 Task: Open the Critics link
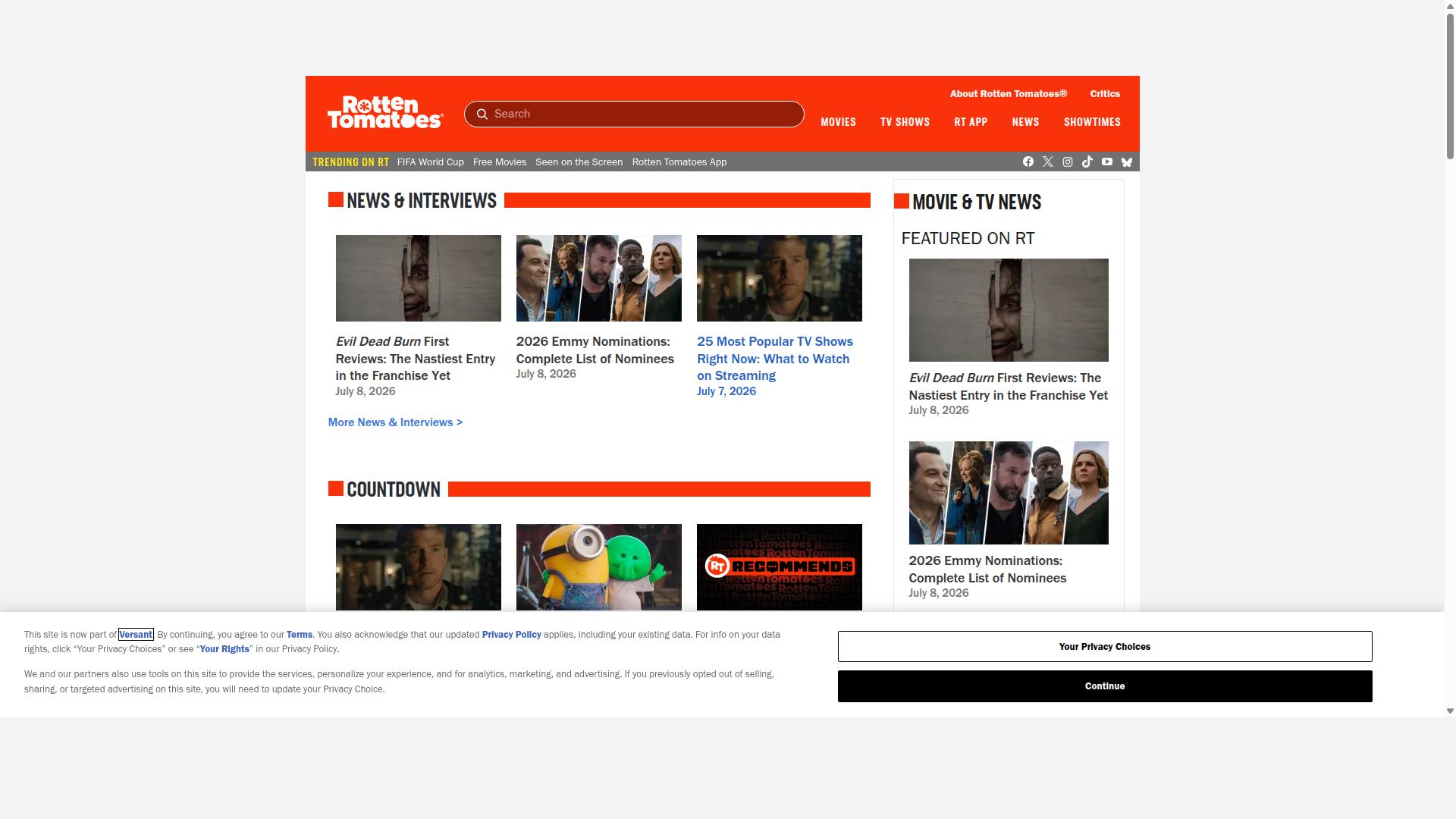coord(1105,94)
